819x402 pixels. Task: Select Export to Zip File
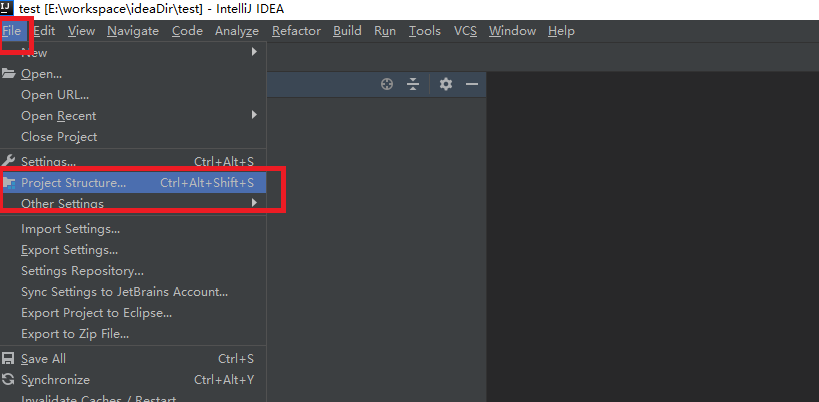75,334
